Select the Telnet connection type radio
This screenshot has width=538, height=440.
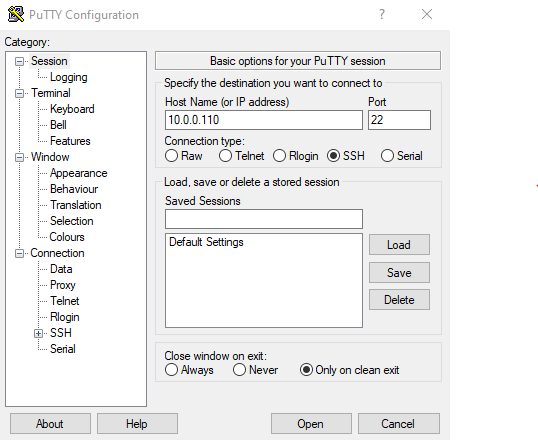point(225,156)
